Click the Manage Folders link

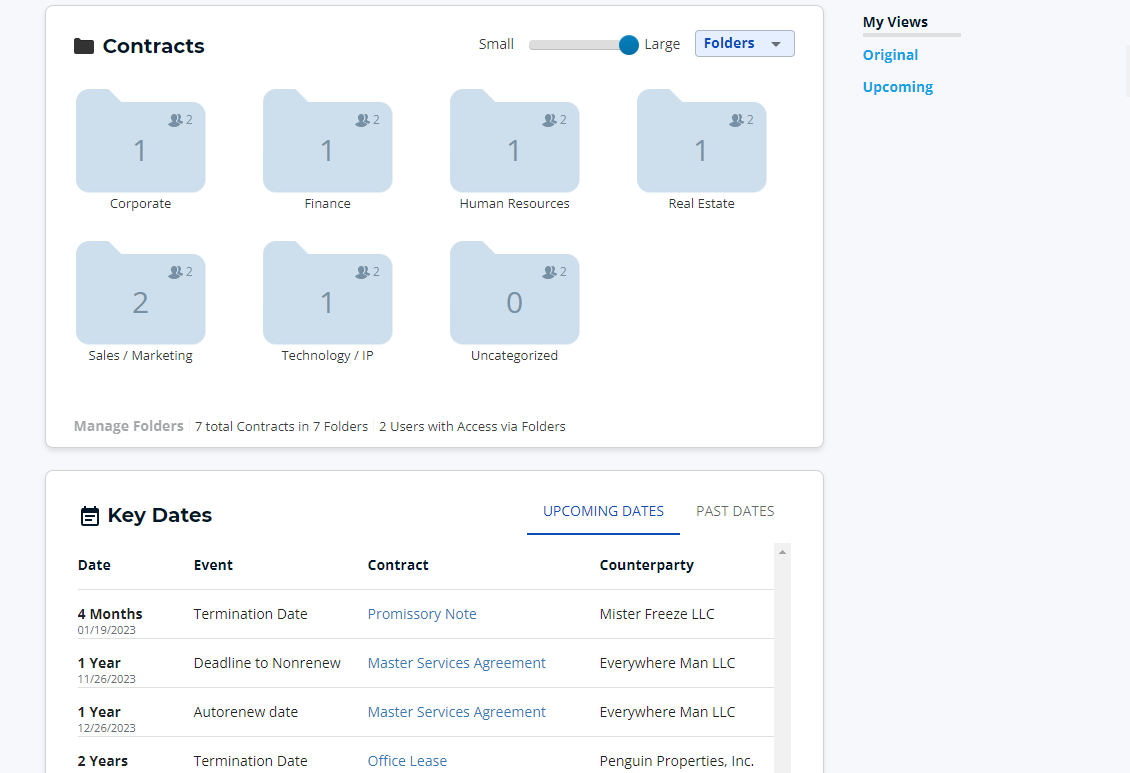click(x=128, y=426)
